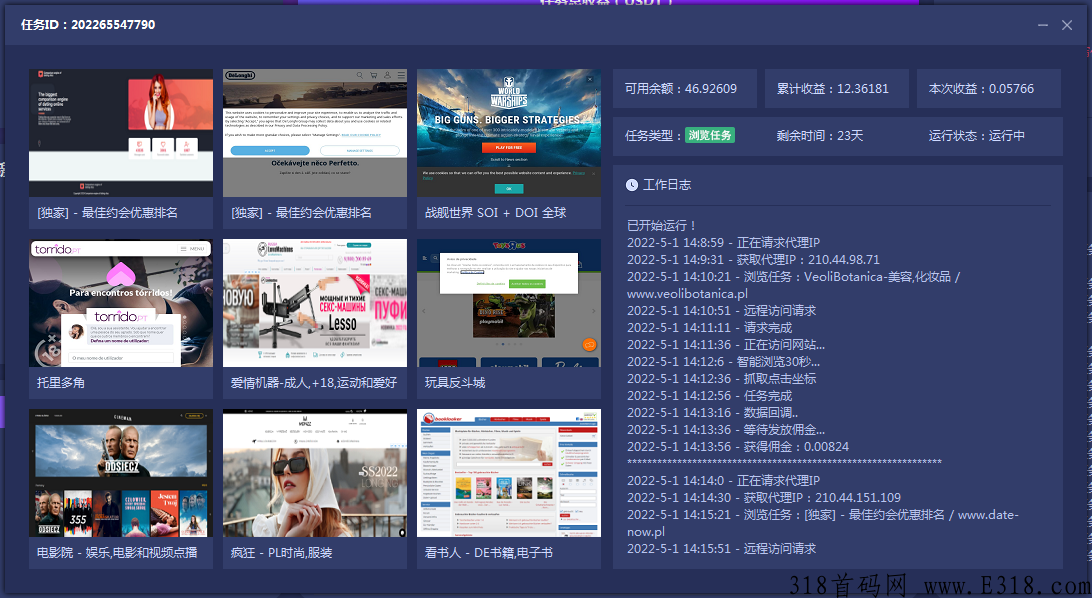The image size is (1092, 598).
Task: Click the 剩余时间：23天 field
Action: click(820, 136)
